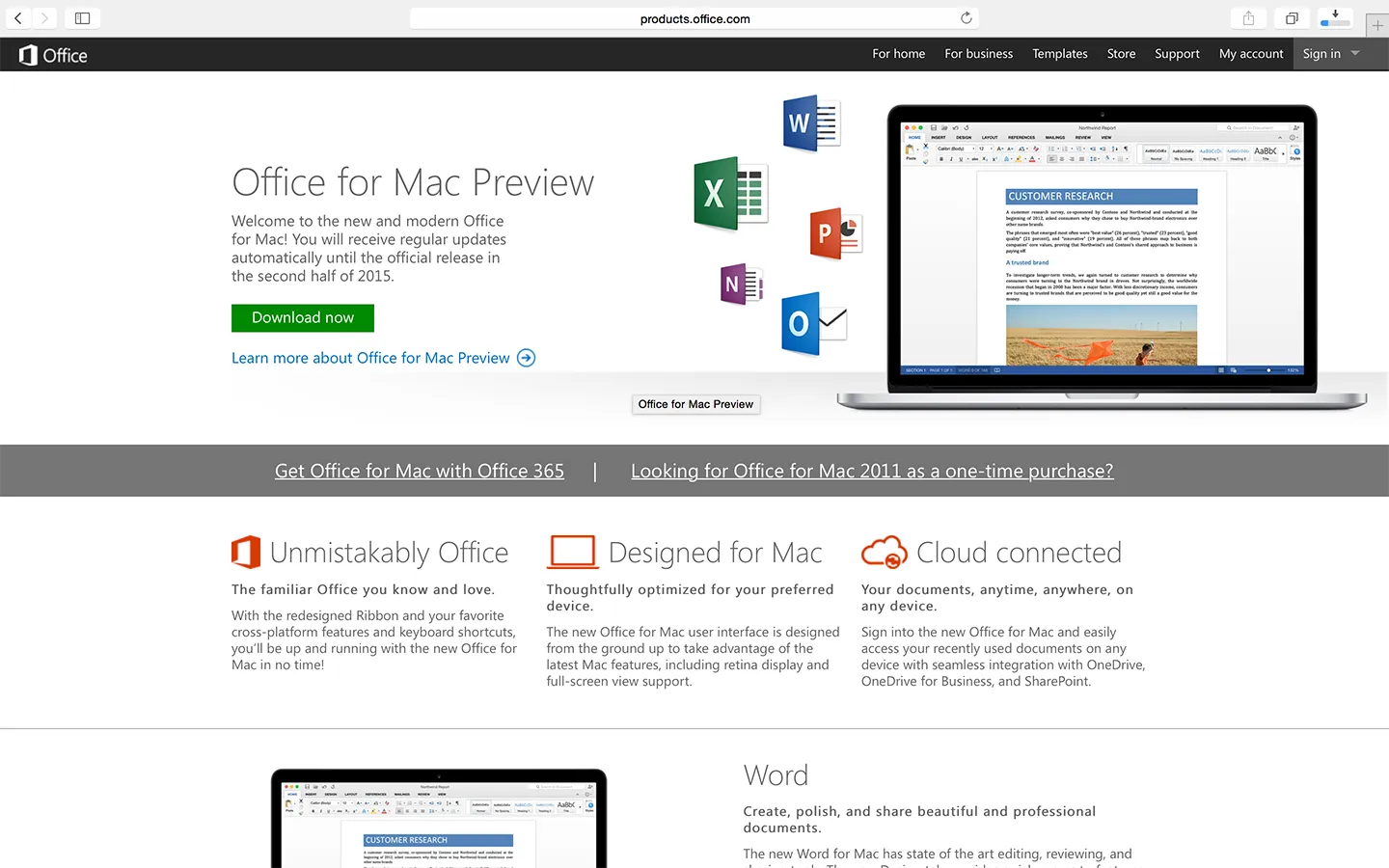Click the PowerPoint app icon
The height and width of the screenshot is (868, 1389).
[x=835, y=233]
